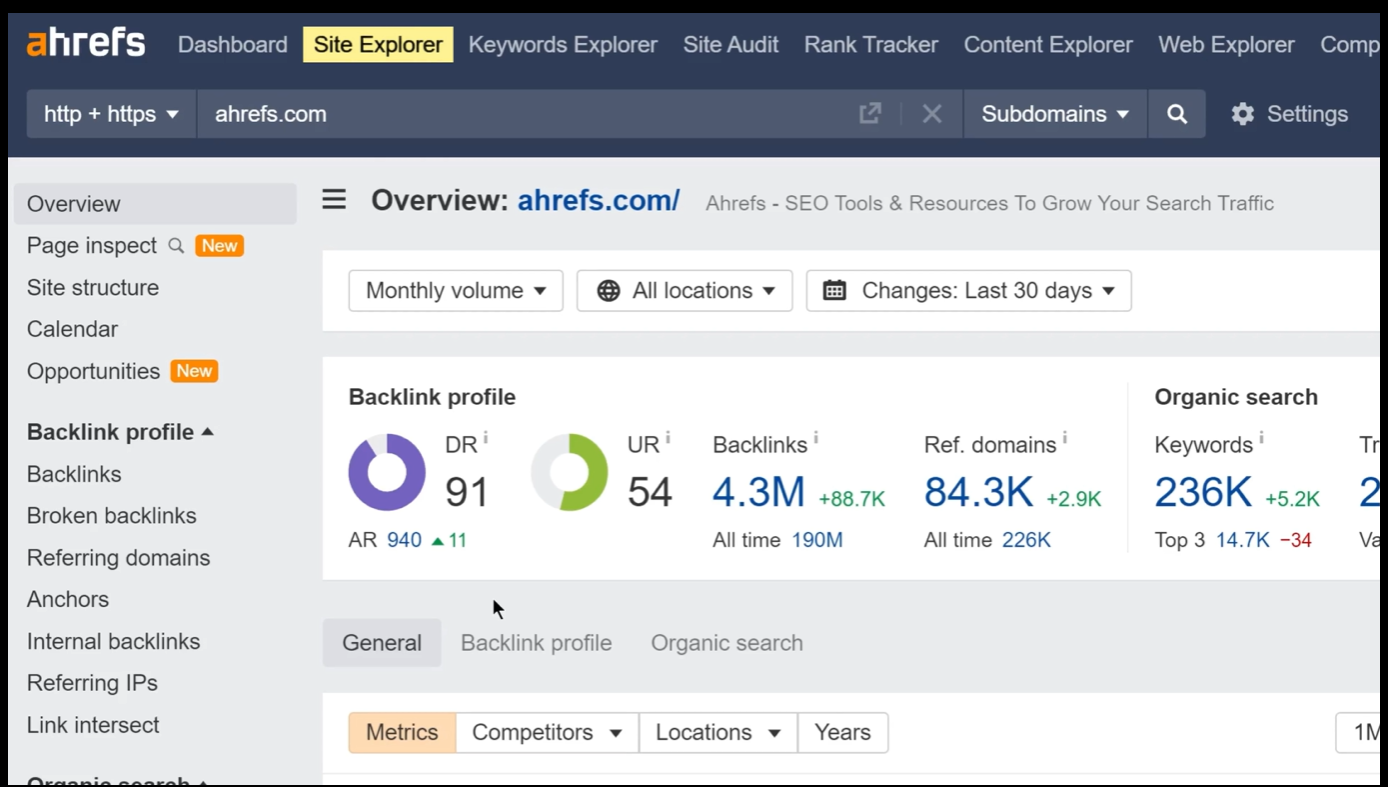The height and width of the screenshot is (787, 1388).
Task: Open Calendar in the sidebar
Action: tap(72, 330)
